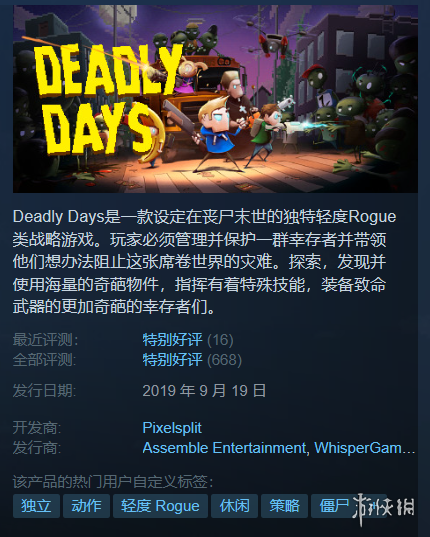View all reviews 特别好评 (668)
The width and height of the screenshot is (430, 537).
(192, 360)
